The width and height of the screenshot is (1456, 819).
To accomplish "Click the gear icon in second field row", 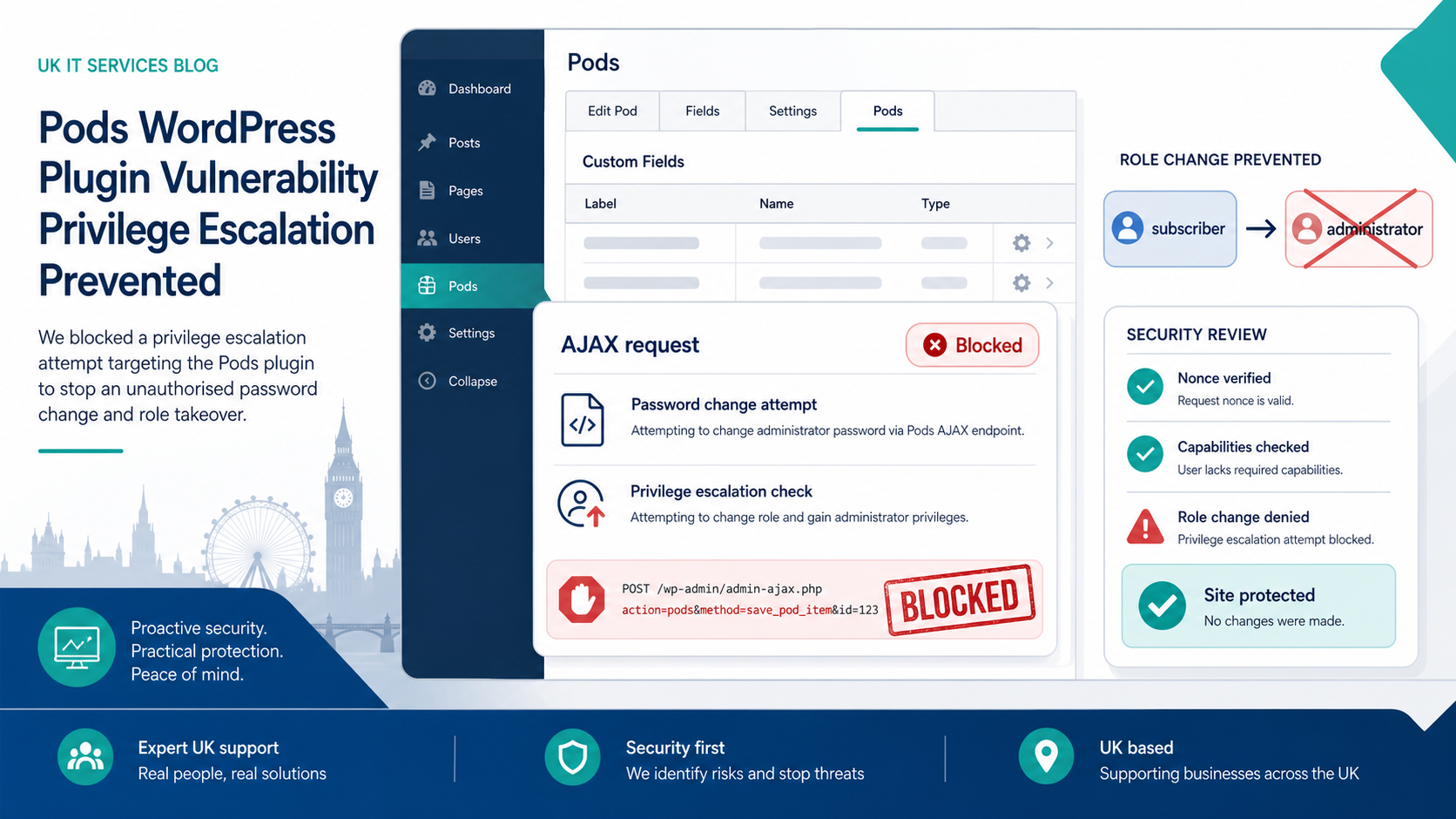I will [x=1021, y=283].
